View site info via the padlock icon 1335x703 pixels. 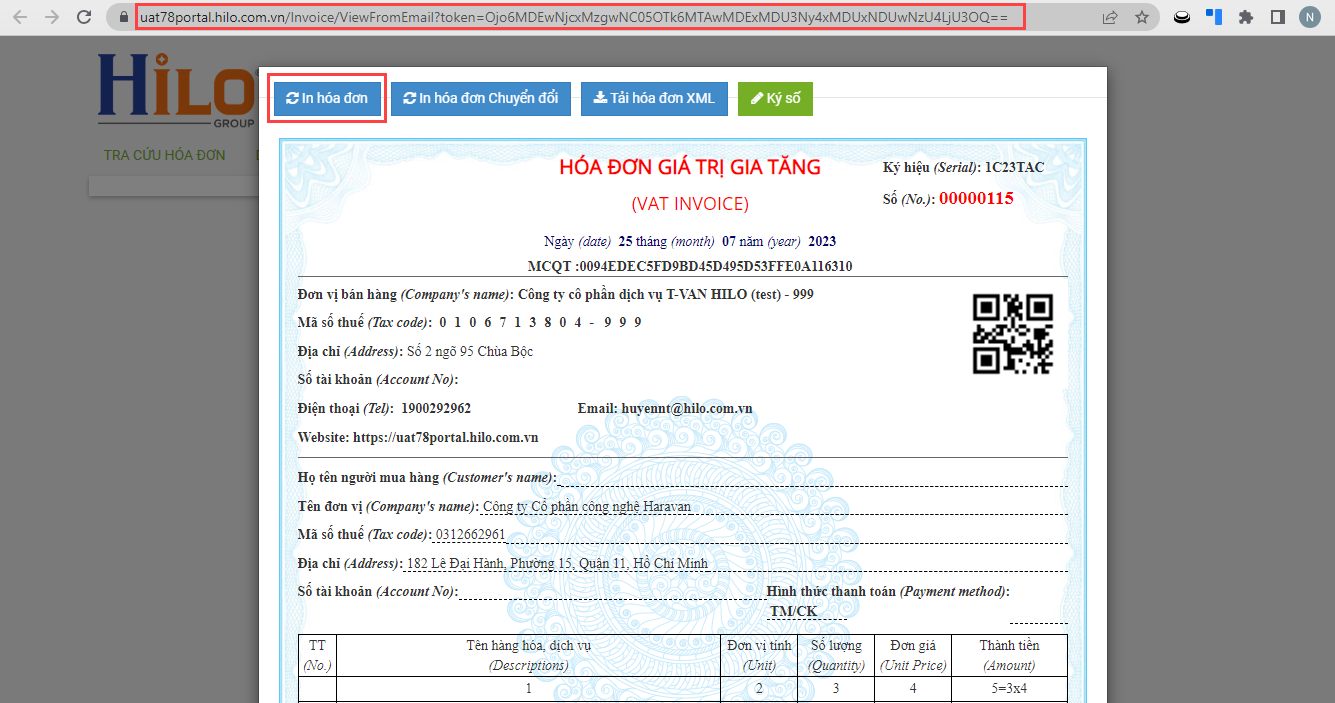click(124, 17)
